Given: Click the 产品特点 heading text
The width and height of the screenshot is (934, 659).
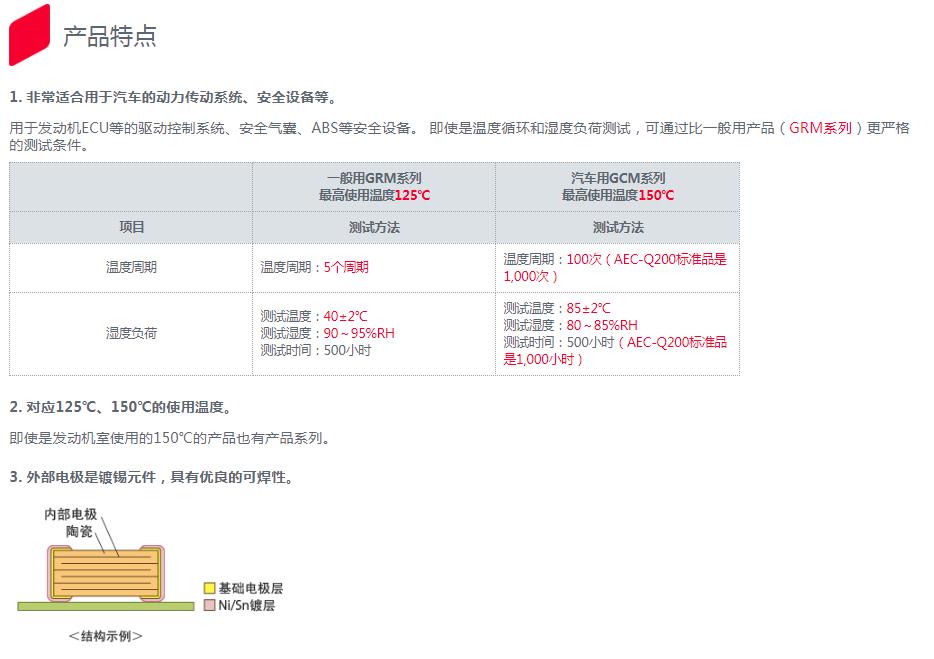Looking at the screenshot, I should (x=110, y=36).
